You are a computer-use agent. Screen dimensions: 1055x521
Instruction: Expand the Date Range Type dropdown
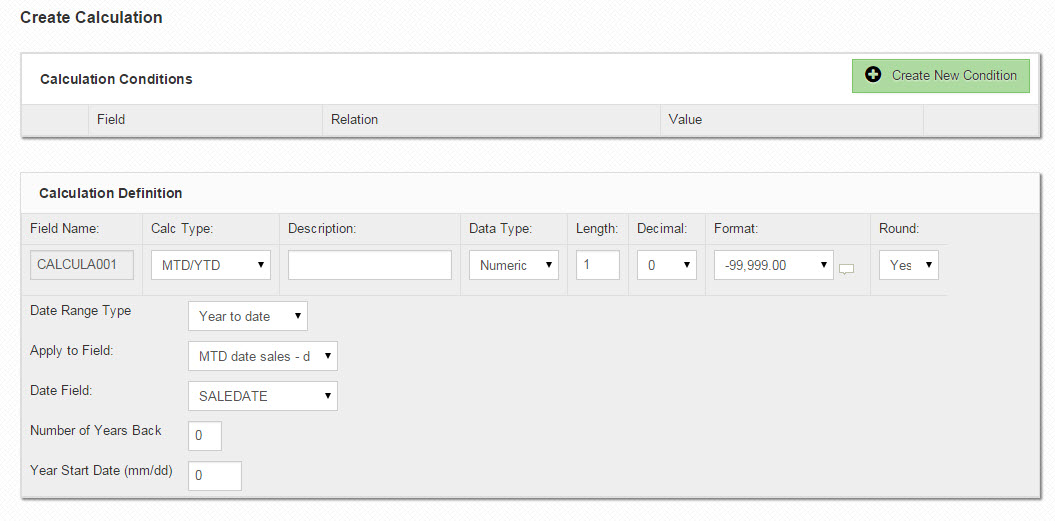point(248,316)
